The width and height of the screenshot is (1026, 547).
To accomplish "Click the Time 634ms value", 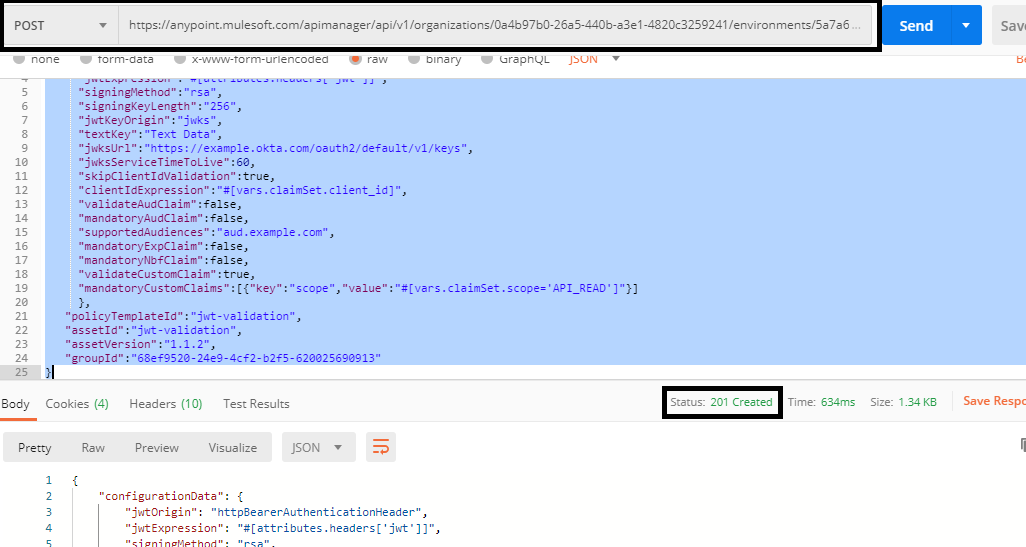I will point(838,402).
